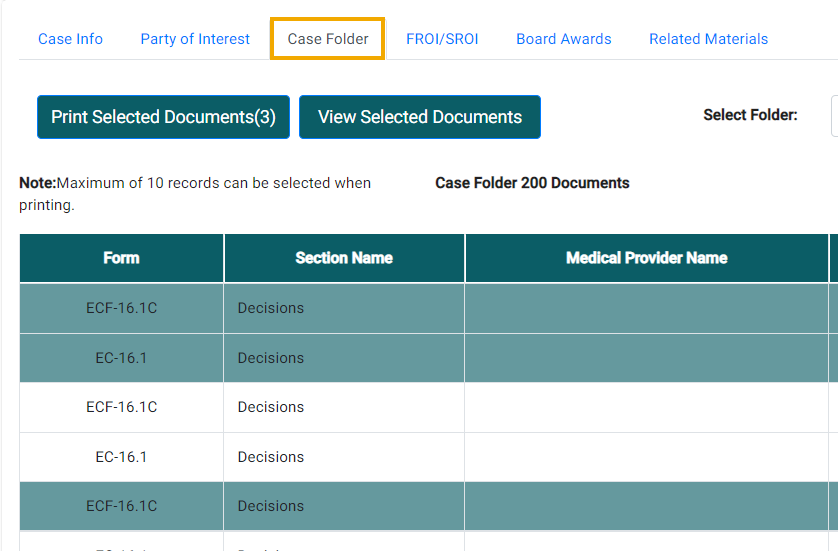838x551 pixels.
Task: Open the Case Info tab
Action: pyautogui.click(x=70, y=39)
